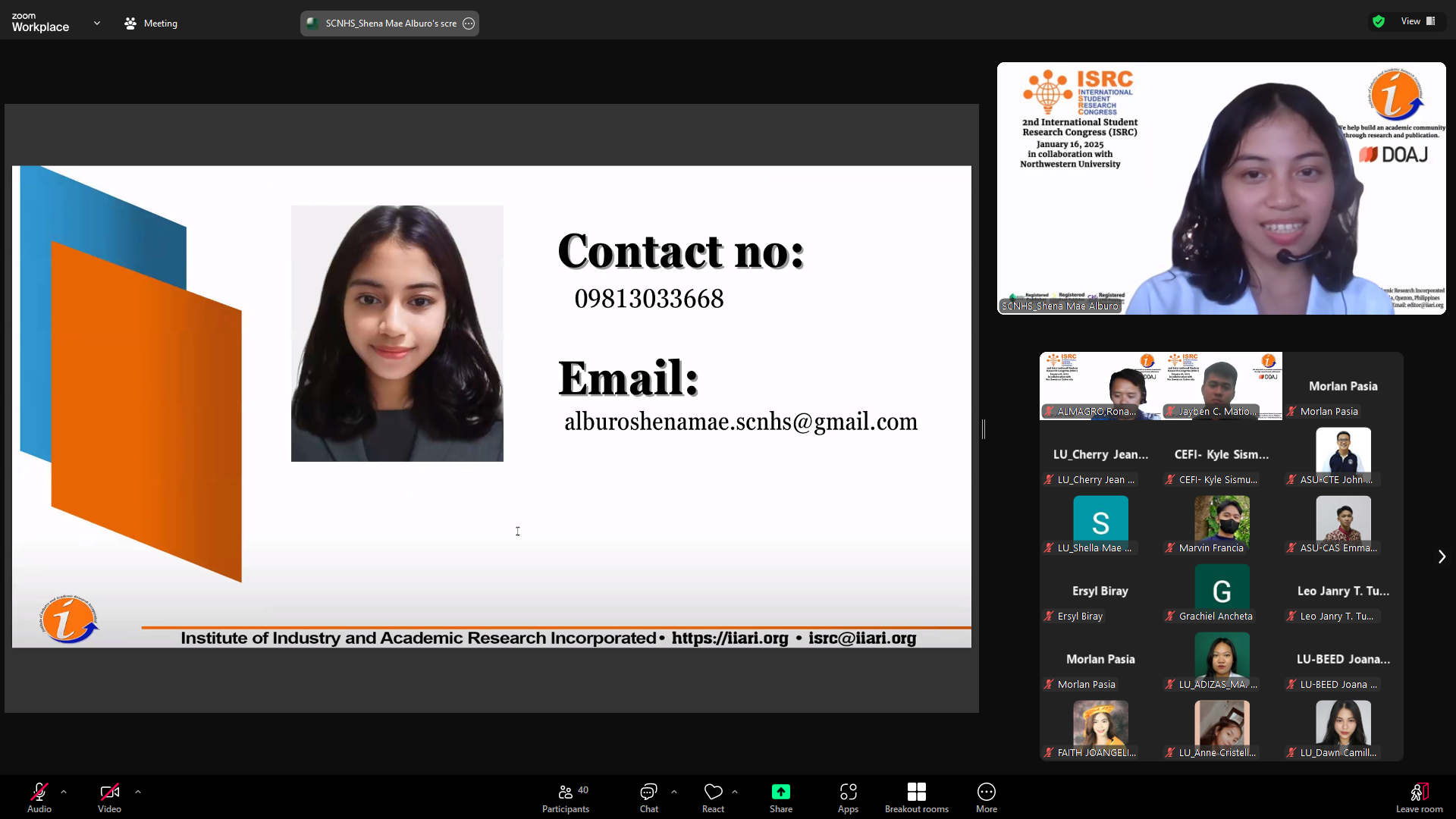Open the Chat panel

(x=648, y=792)
